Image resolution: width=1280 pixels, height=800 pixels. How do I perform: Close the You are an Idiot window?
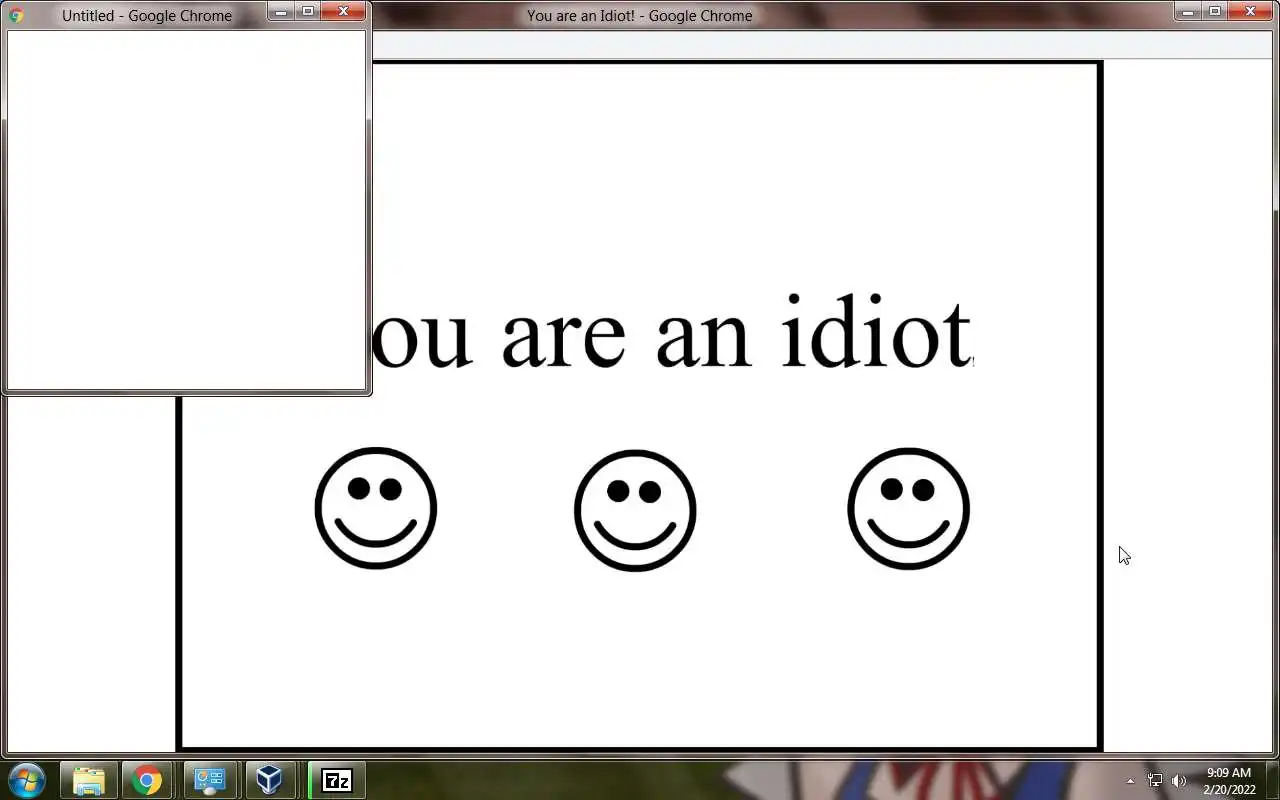[1250, 11]
